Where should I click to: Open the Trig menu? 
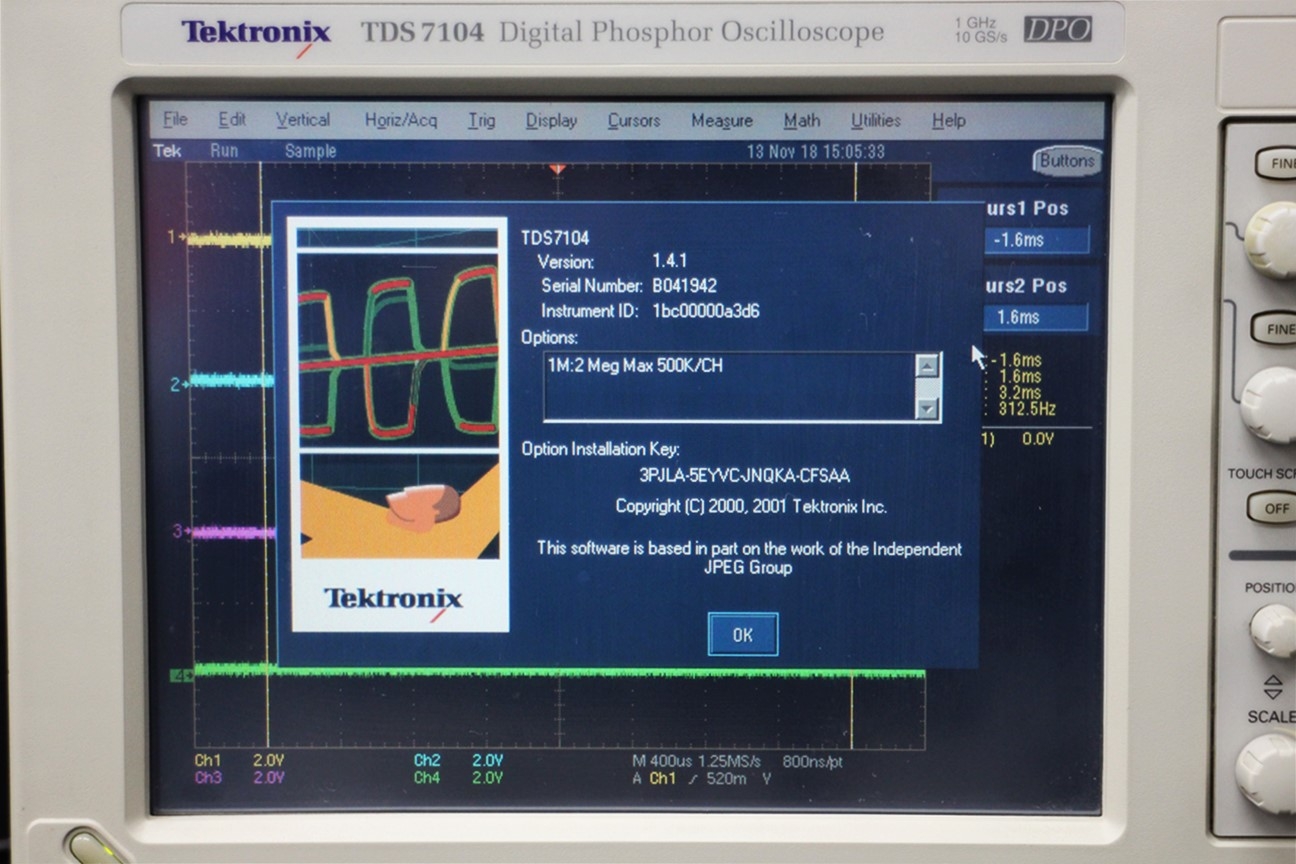(481, 120)
